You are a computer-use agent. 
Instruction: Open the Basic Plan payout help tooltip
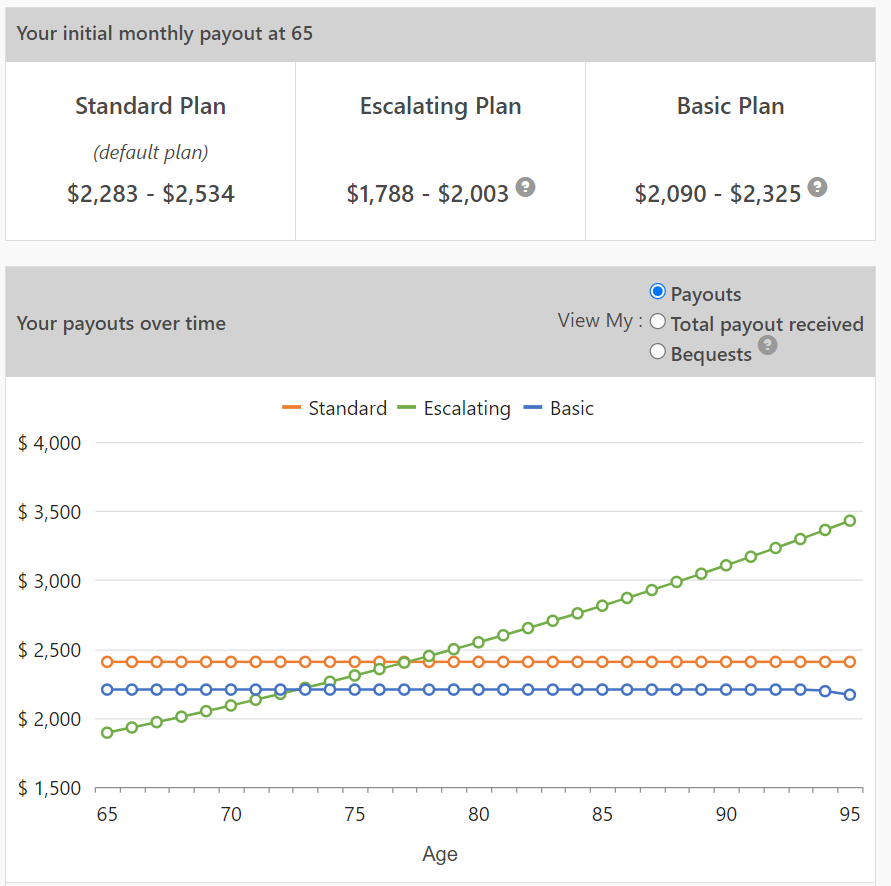click(x=818, y=186)
